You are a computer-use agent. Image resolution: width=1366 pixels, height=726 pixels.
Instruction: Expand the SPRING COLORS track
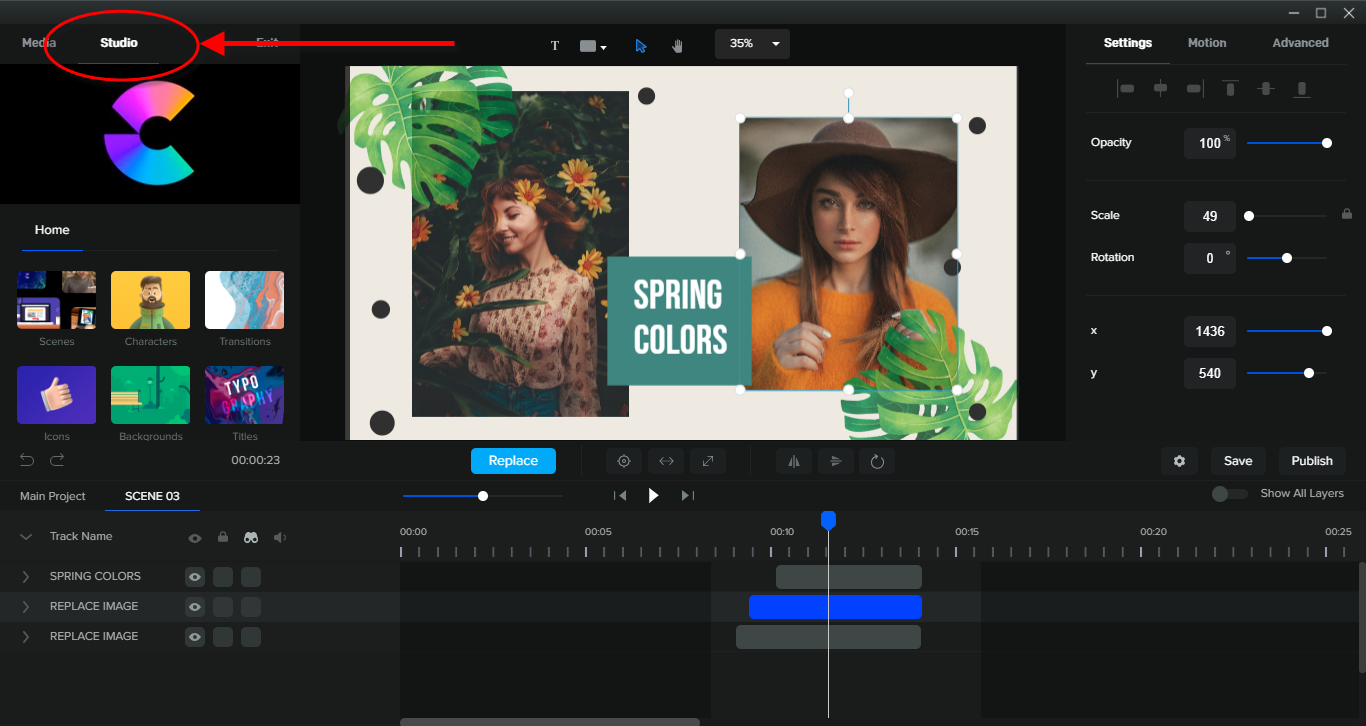(26, 577)
